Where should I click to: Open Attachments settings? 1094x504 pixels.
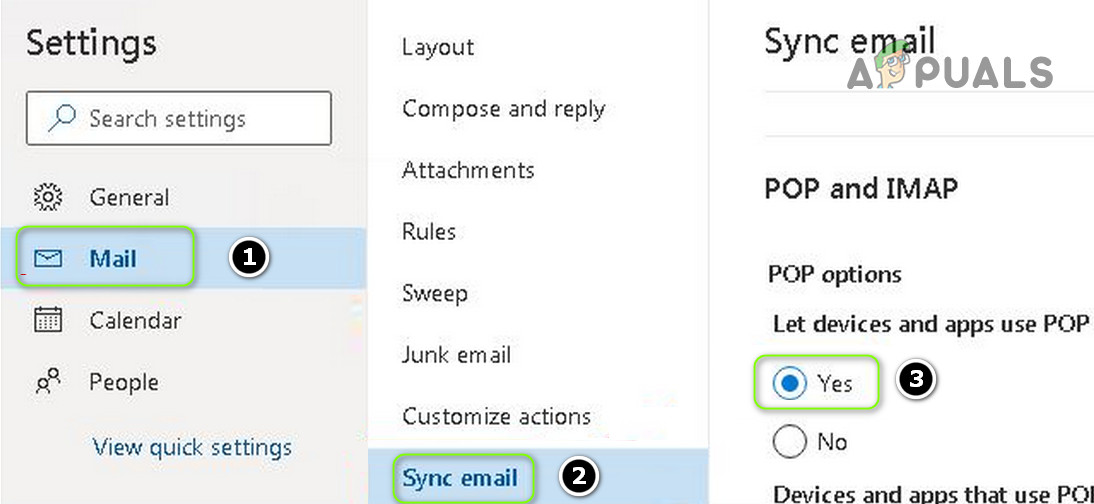(x=468, y=170)
